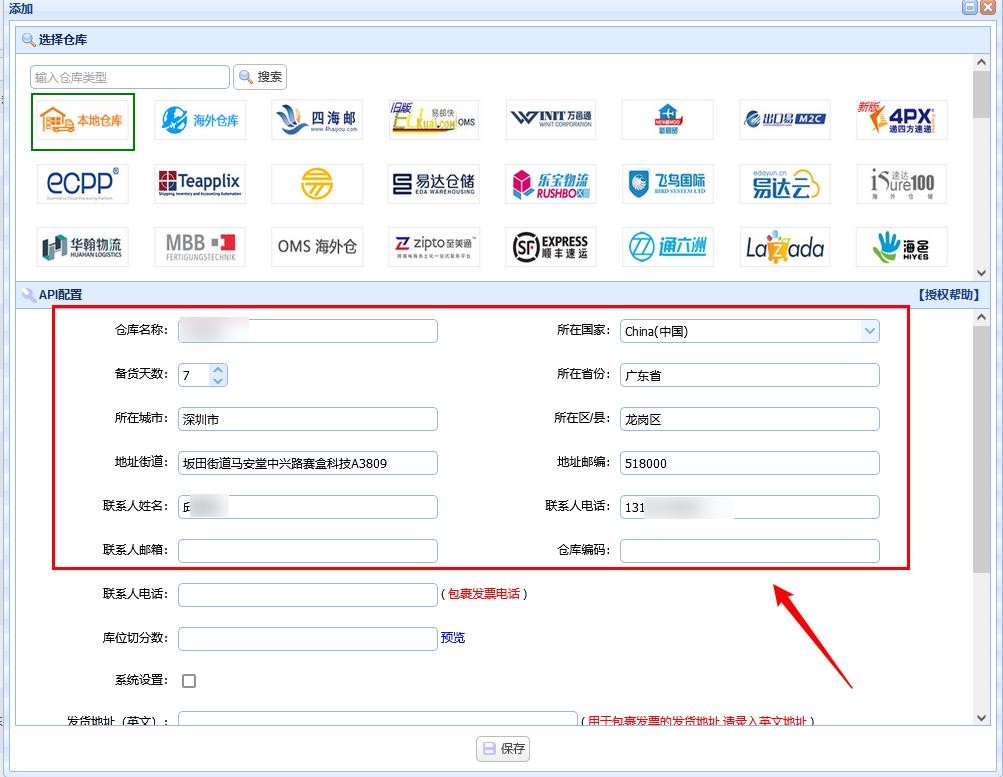Click the API配置 panel scrollbar up arrow
1003x777 pixels.
click(981, 317)
